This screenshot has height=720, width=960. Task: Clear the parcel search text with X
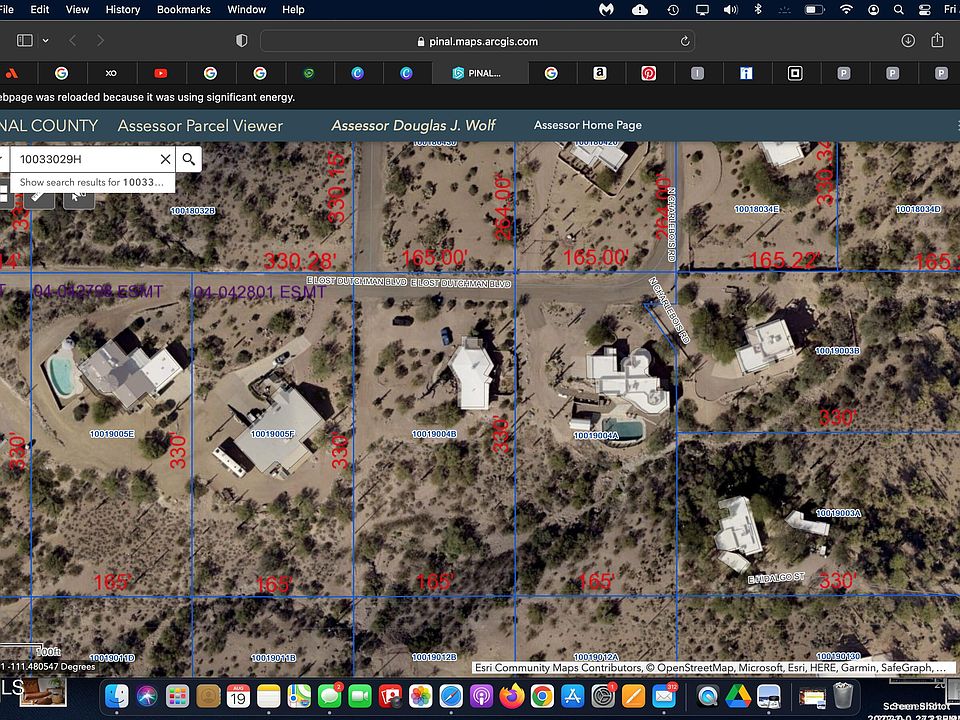[x=165, y=159]
